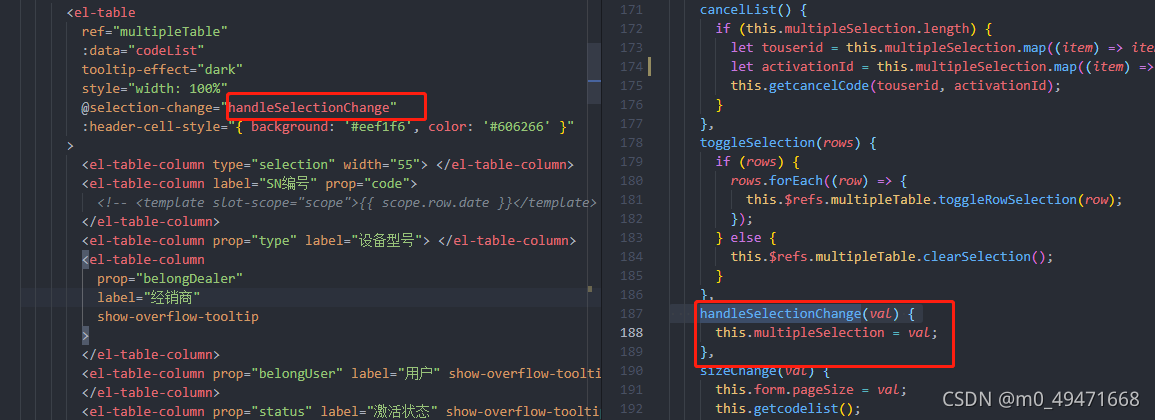
Task: Click tooltip-effect="dark" attribute
Action: [x=162, y=70]
